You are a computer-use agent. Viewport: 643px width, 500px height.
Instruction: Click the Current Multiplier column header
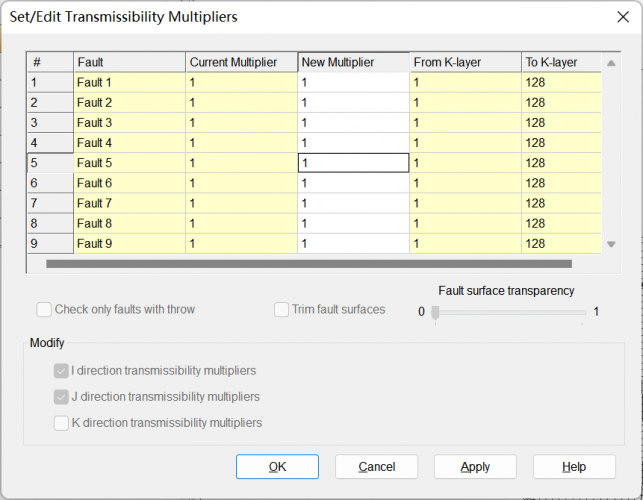coord(241,62)
